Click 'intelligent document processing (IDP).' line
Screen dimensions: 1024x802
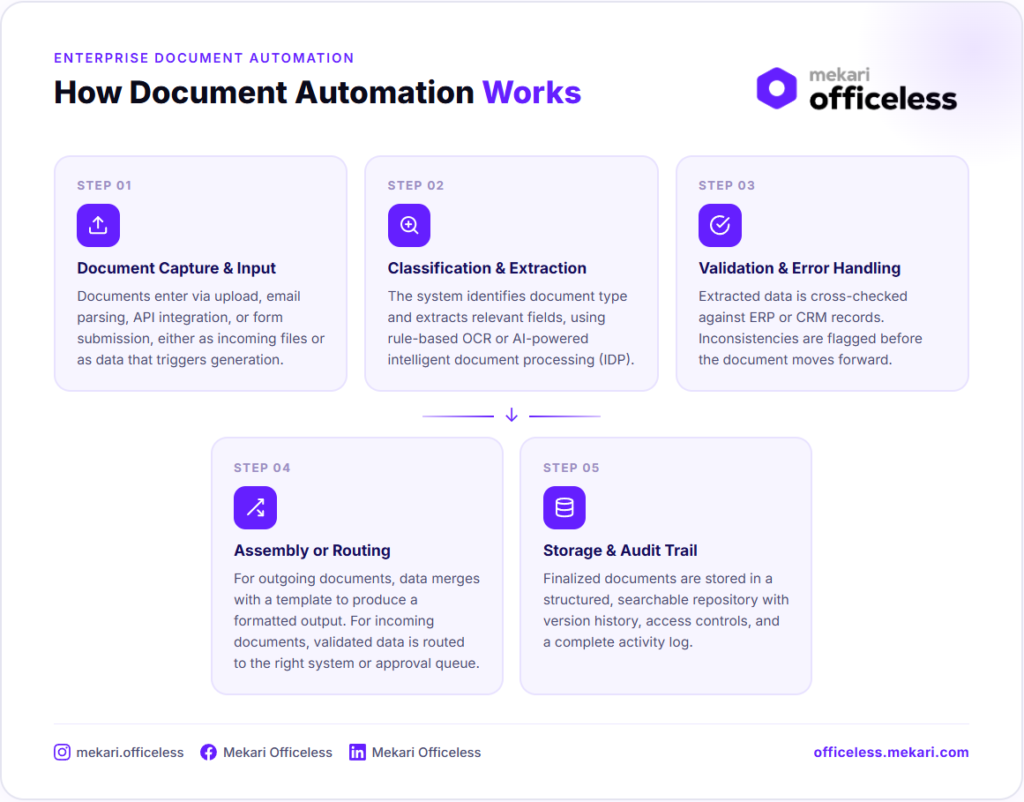(x=511, y=360)
